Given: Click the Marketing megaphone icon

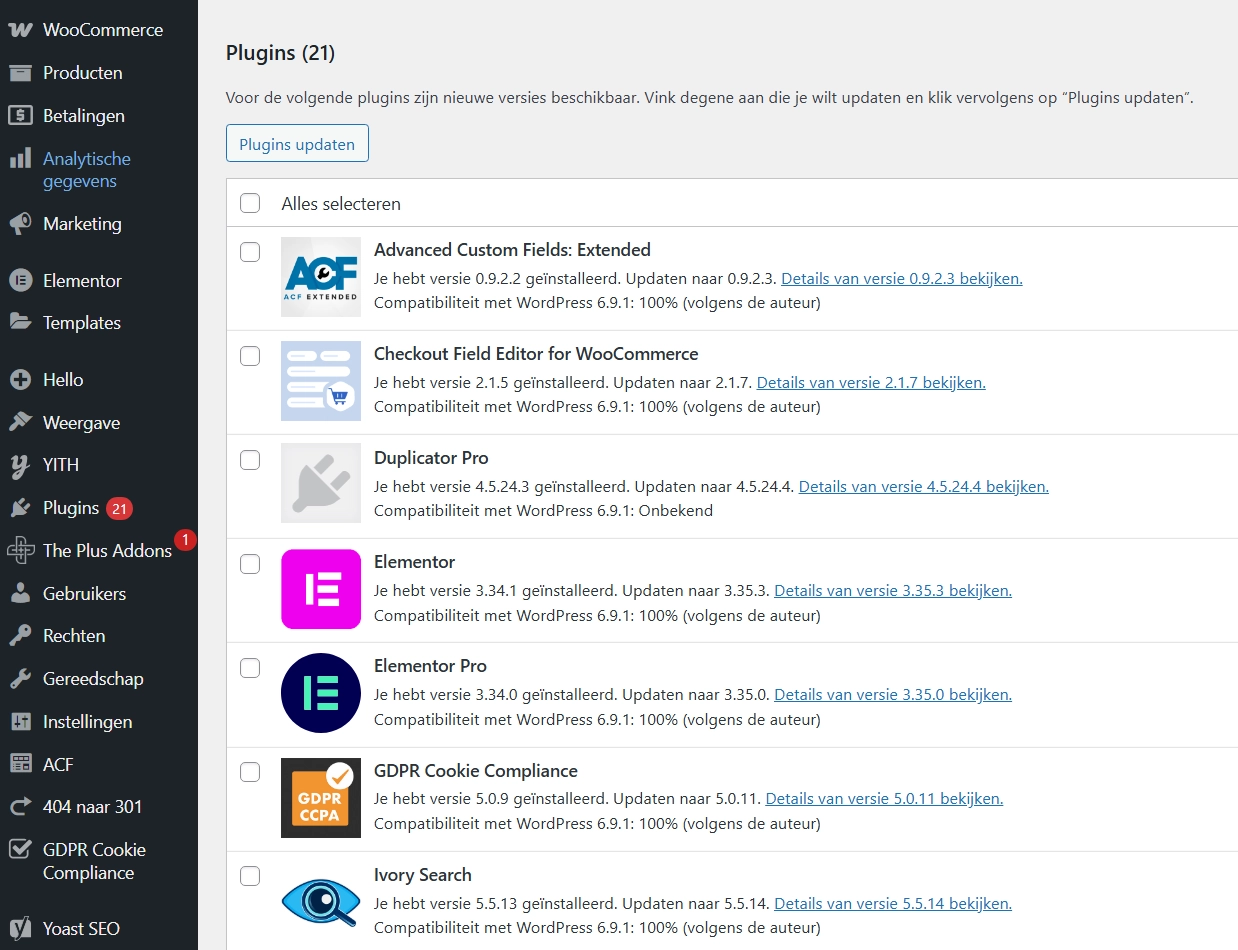Looking at the screenshot, I should [20, 224].
